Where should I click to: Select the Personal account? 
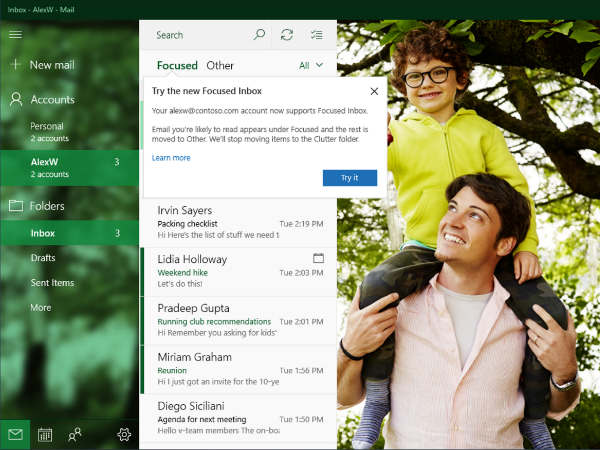tap(69, 132)
